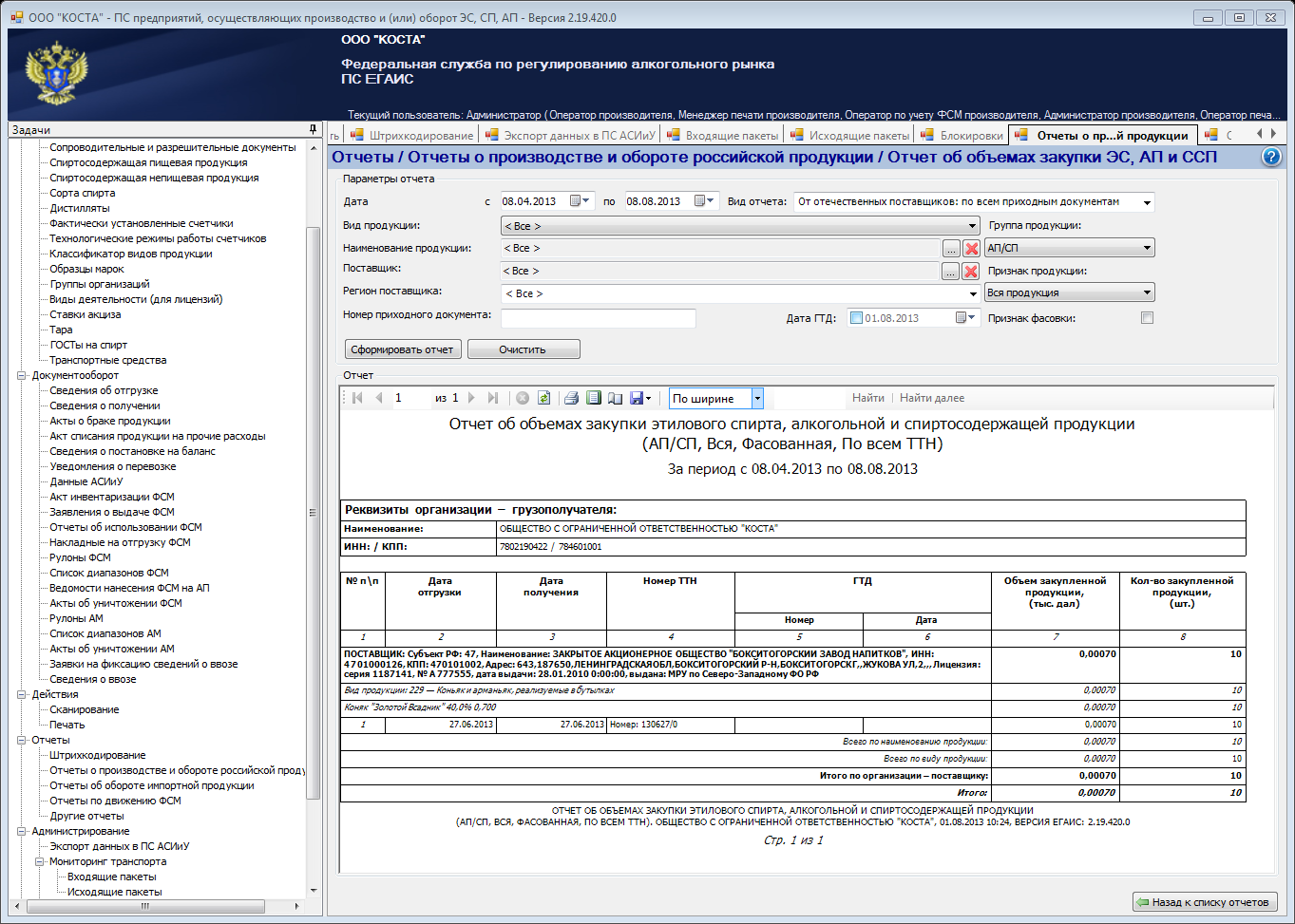Click Найти in report toolbar

pos(868,398)
